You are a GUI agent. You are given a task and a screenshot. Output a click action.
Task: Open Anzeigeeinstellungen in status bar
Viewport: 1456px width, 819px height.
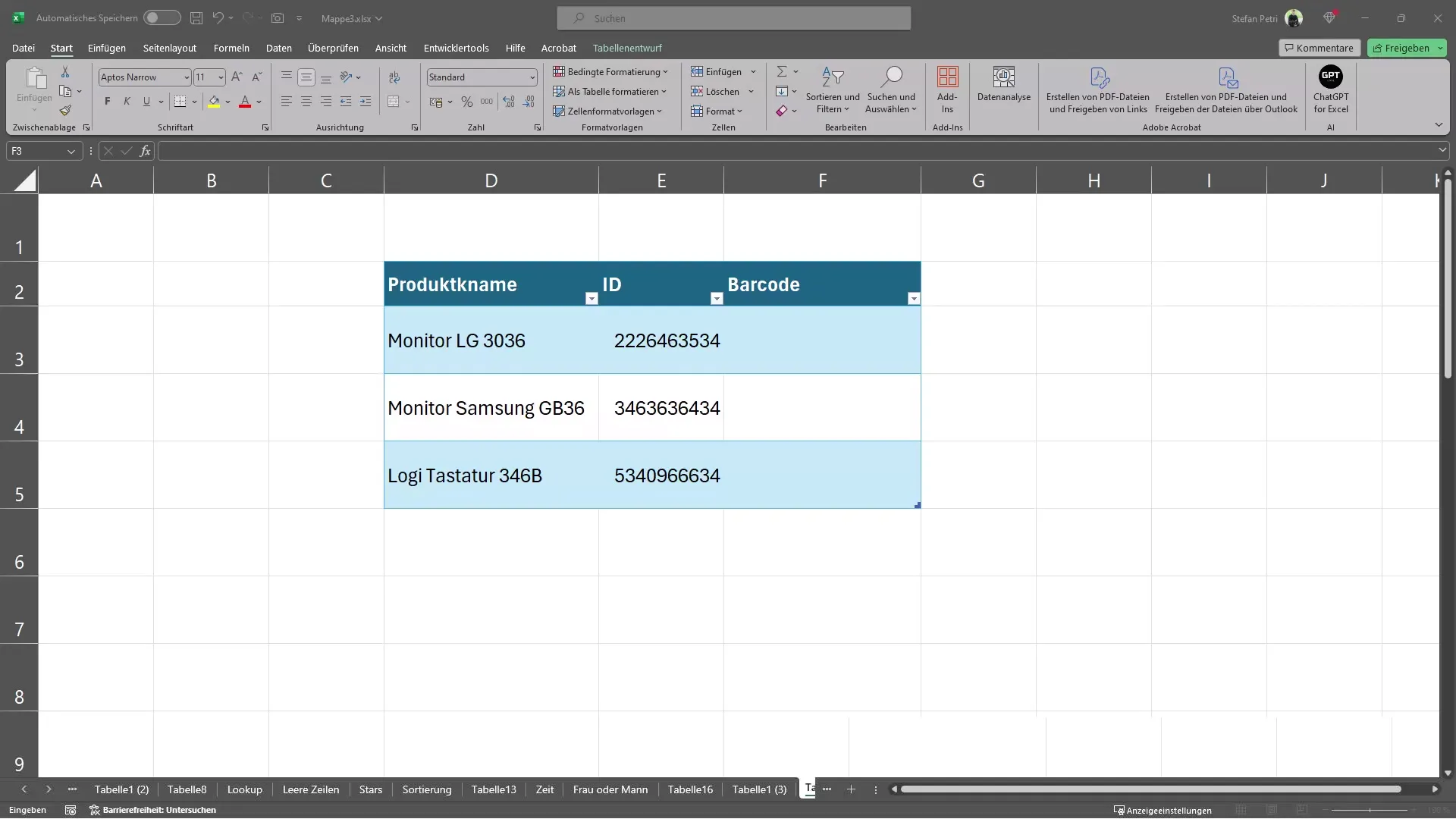(x=1163, y=810)
